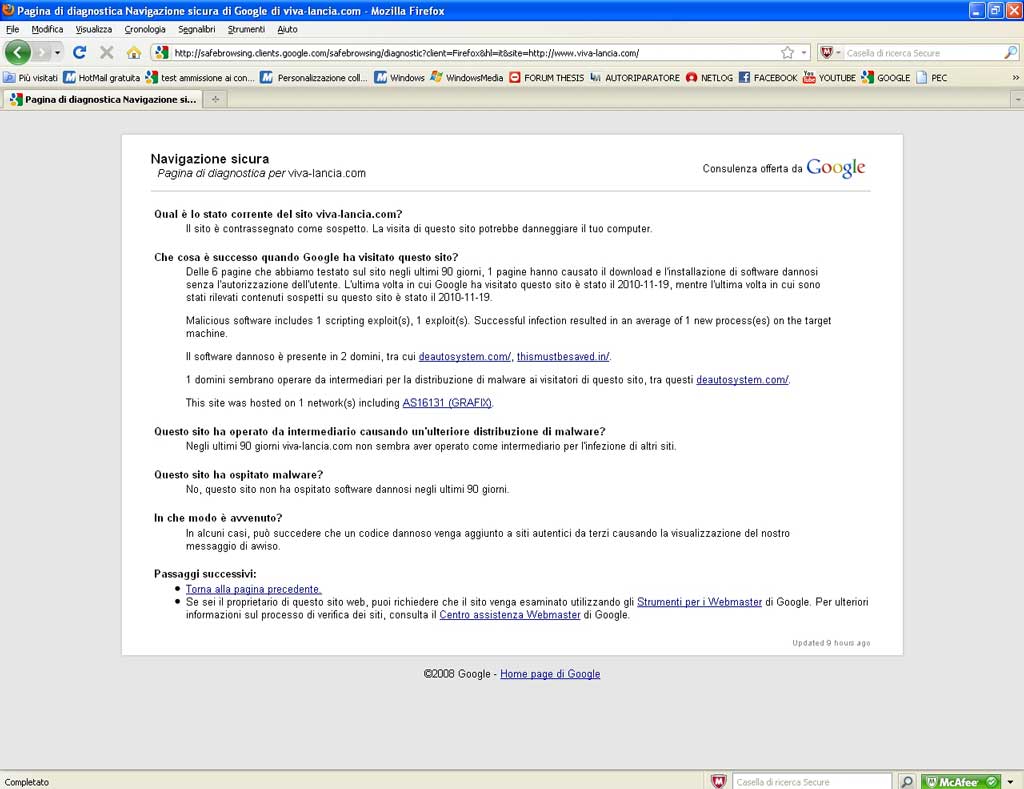This screenshot has width=1024, height=789.
Task: Open the NETLOG bookmark
Action: click(709, 78)
